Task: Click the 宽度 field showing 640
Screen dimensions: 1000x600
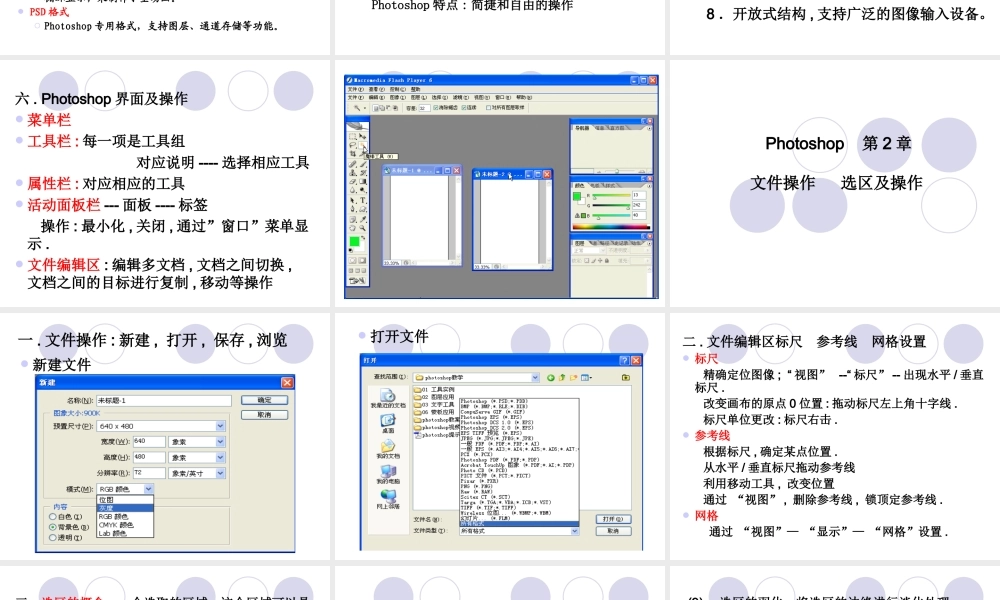Action: 148,441
